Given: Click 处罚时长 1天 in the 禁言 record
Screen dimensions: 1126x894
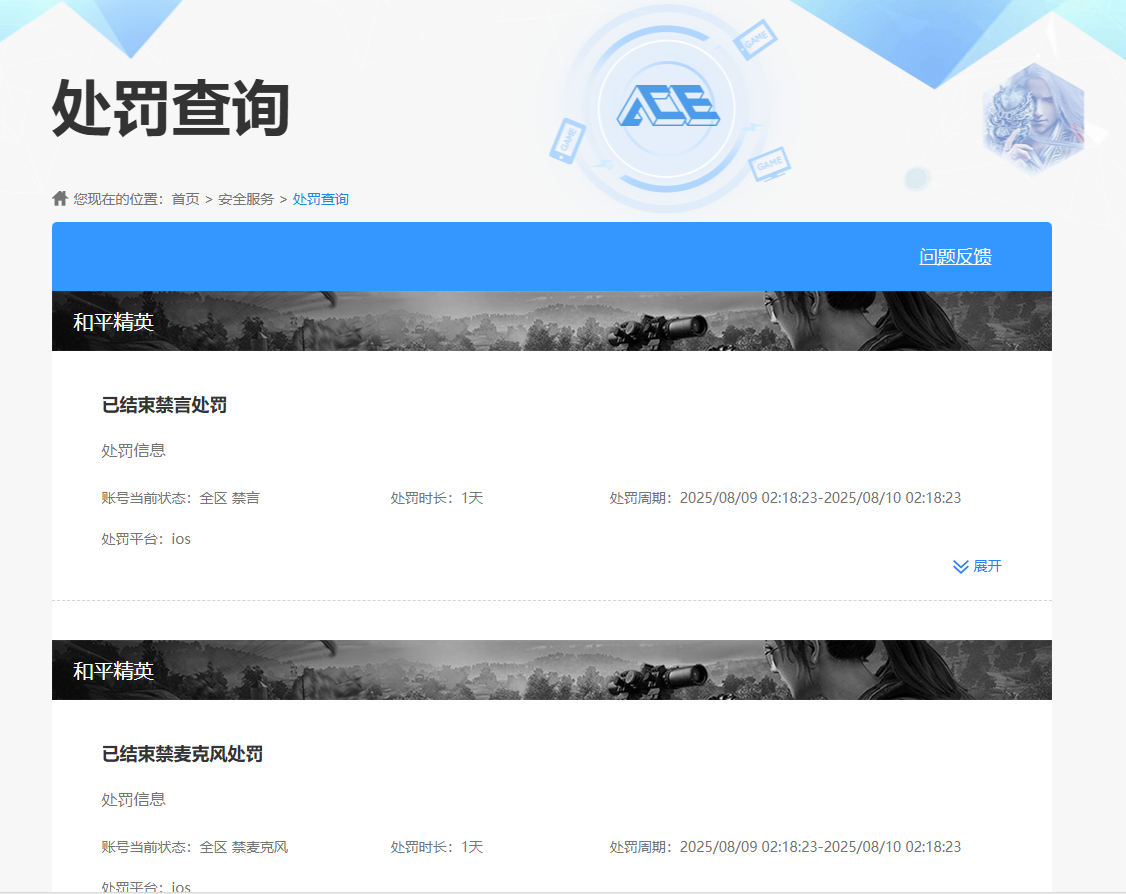Looking at the screenshot, I should (x=437, y=498).
